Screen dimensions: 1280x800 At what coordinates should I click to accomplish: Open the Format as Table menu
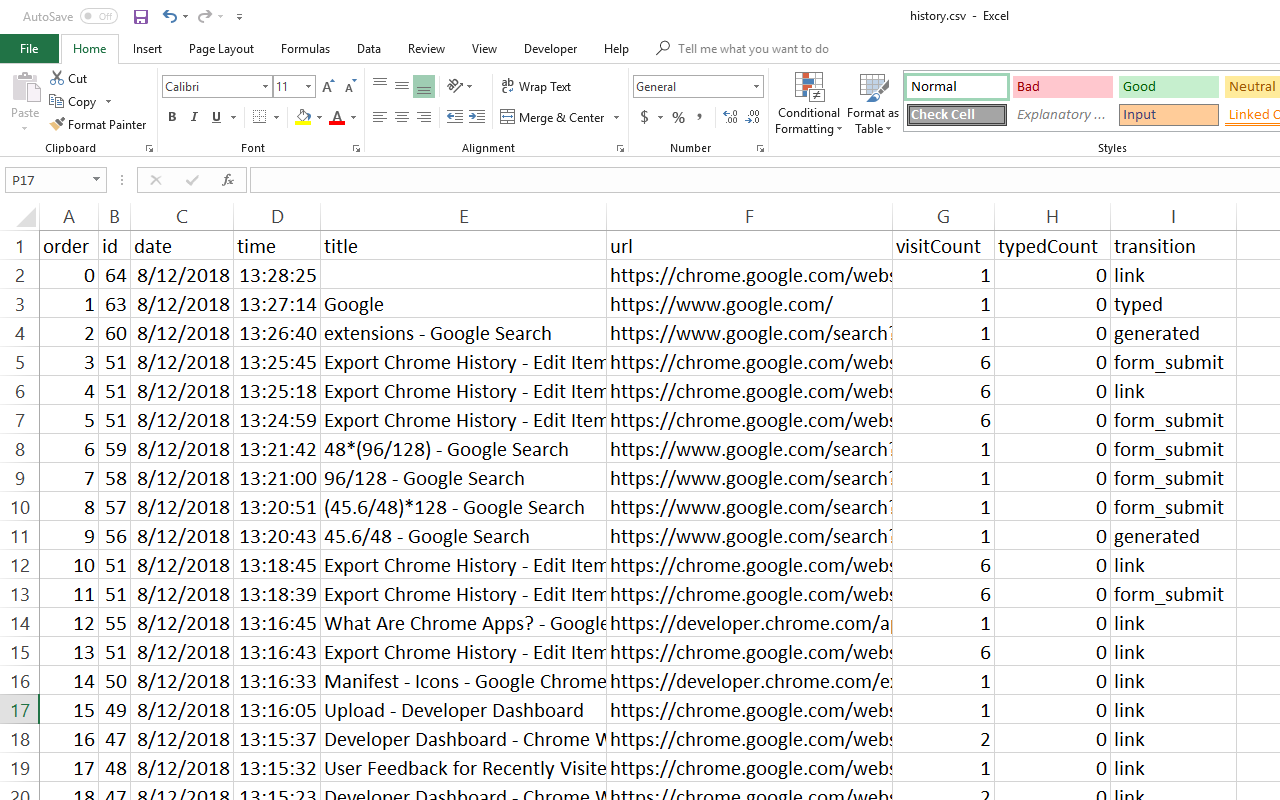(873, 104)
